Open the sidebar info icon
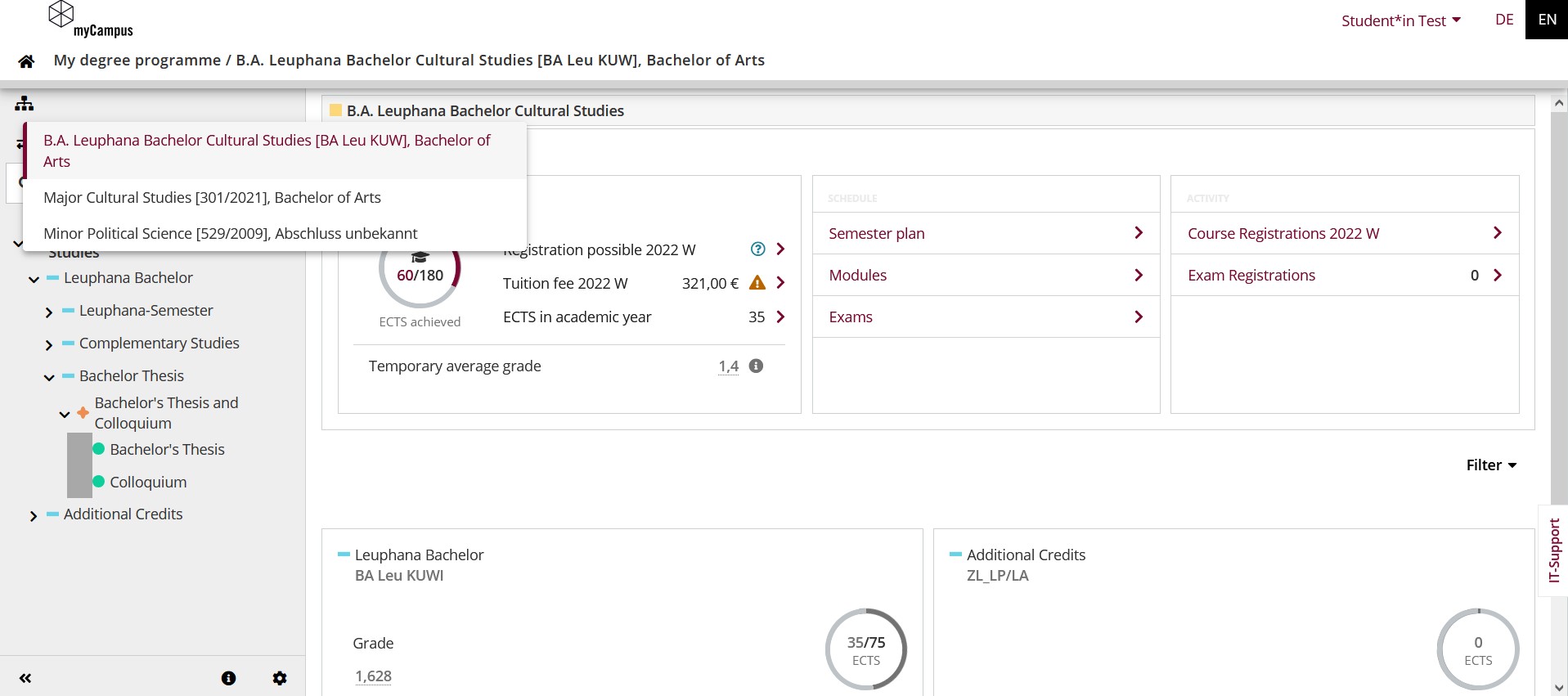The image size is (1568, 696). pyautogui.click(x=228, y=678)
